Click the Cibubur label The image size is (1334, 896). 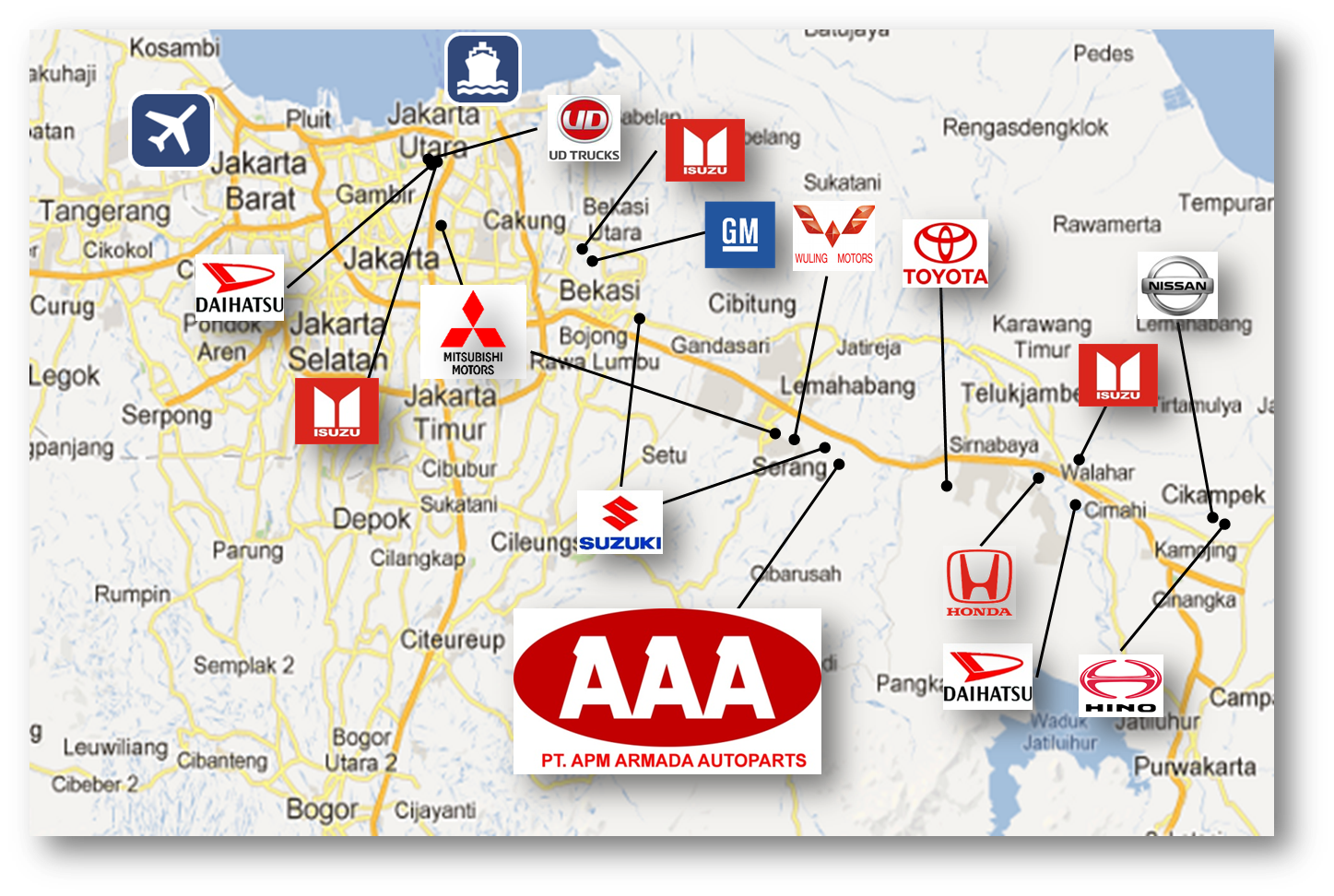459,469
